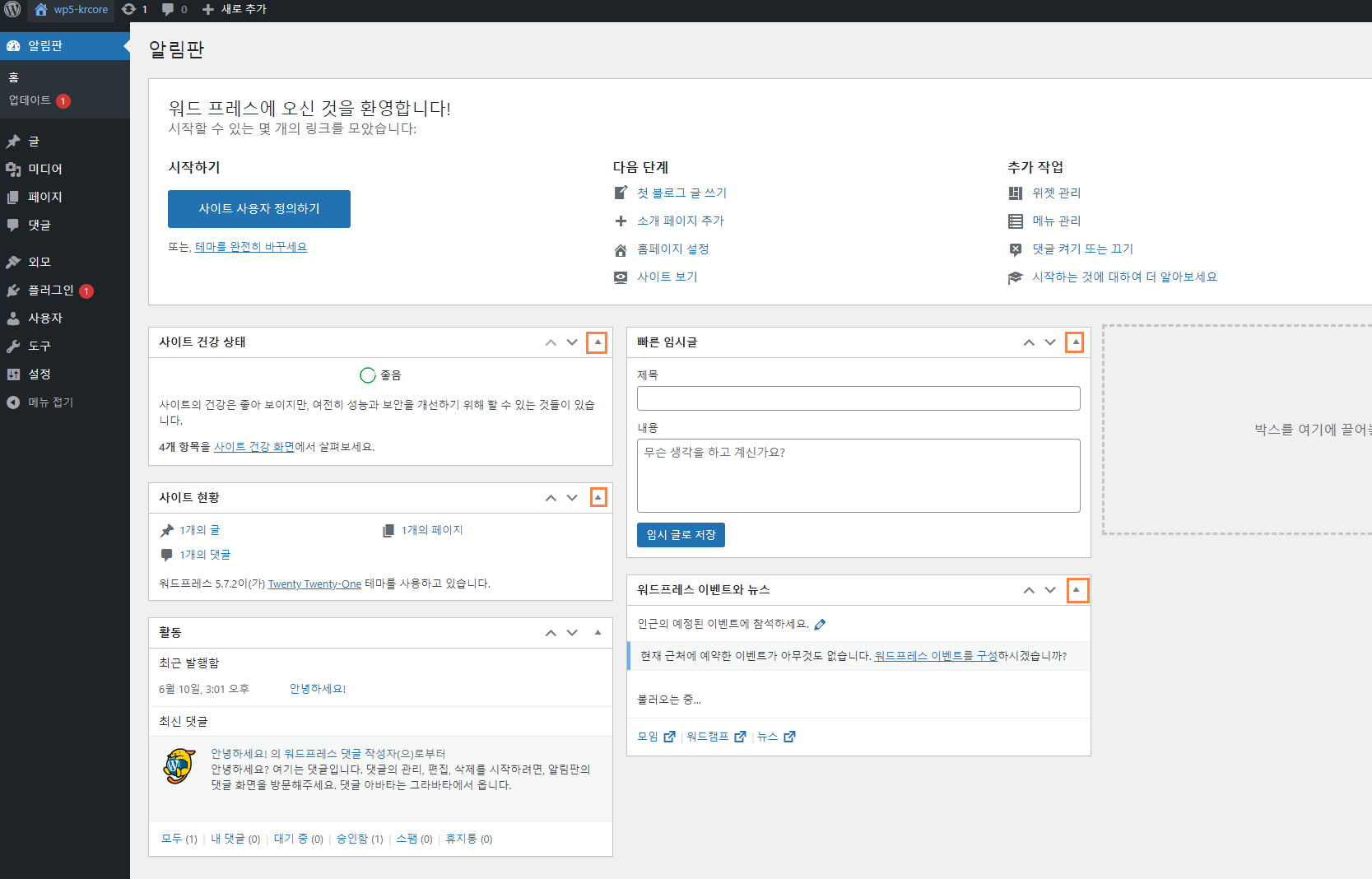
Task: Open Twenty Twenty-One theme link
Action: point(314,584)
